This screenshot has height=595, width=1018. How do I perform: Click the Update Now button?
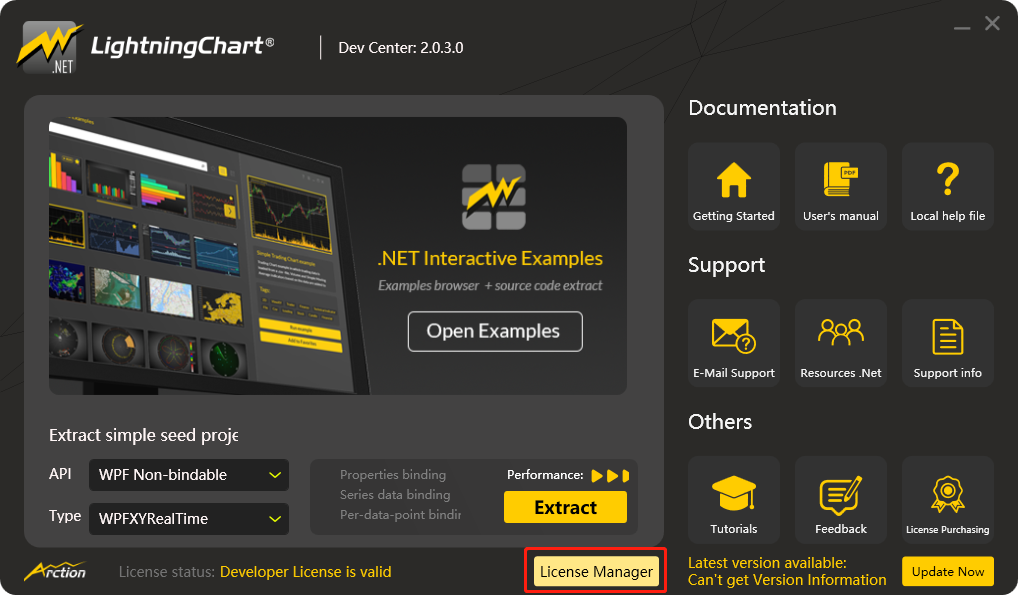948,572
